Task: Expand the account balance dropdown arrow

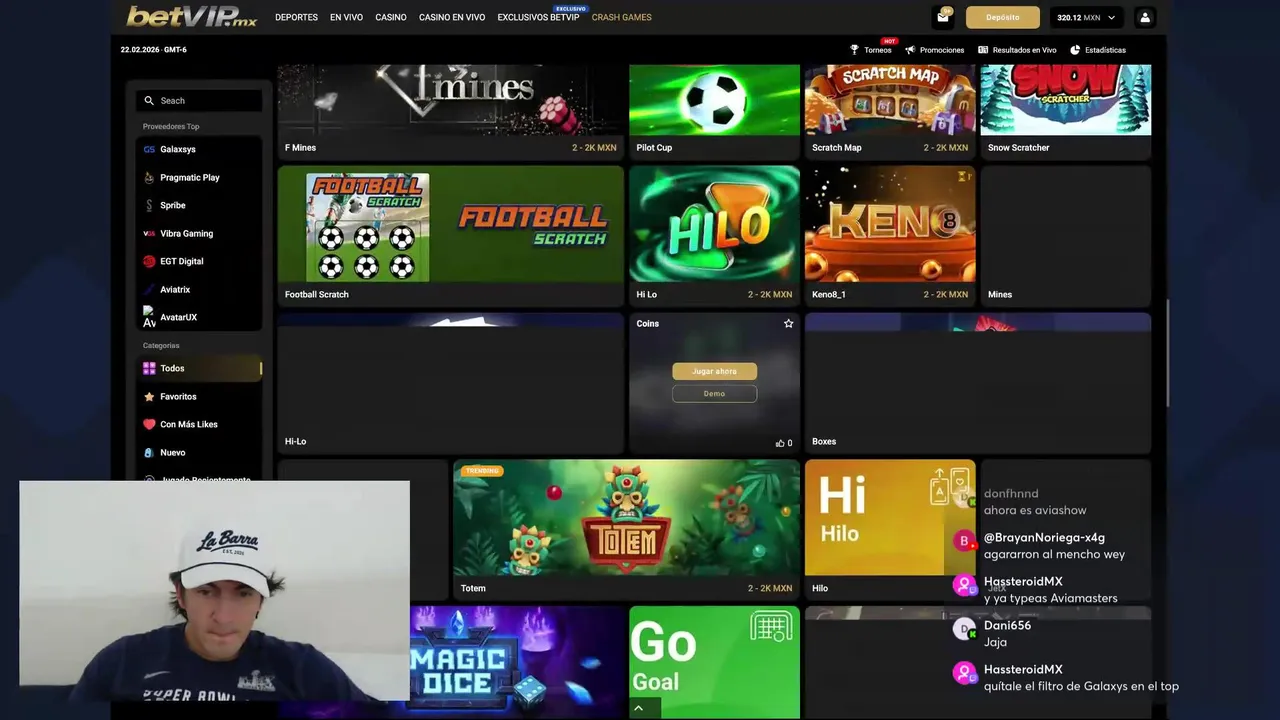Action: point(1111,17)
